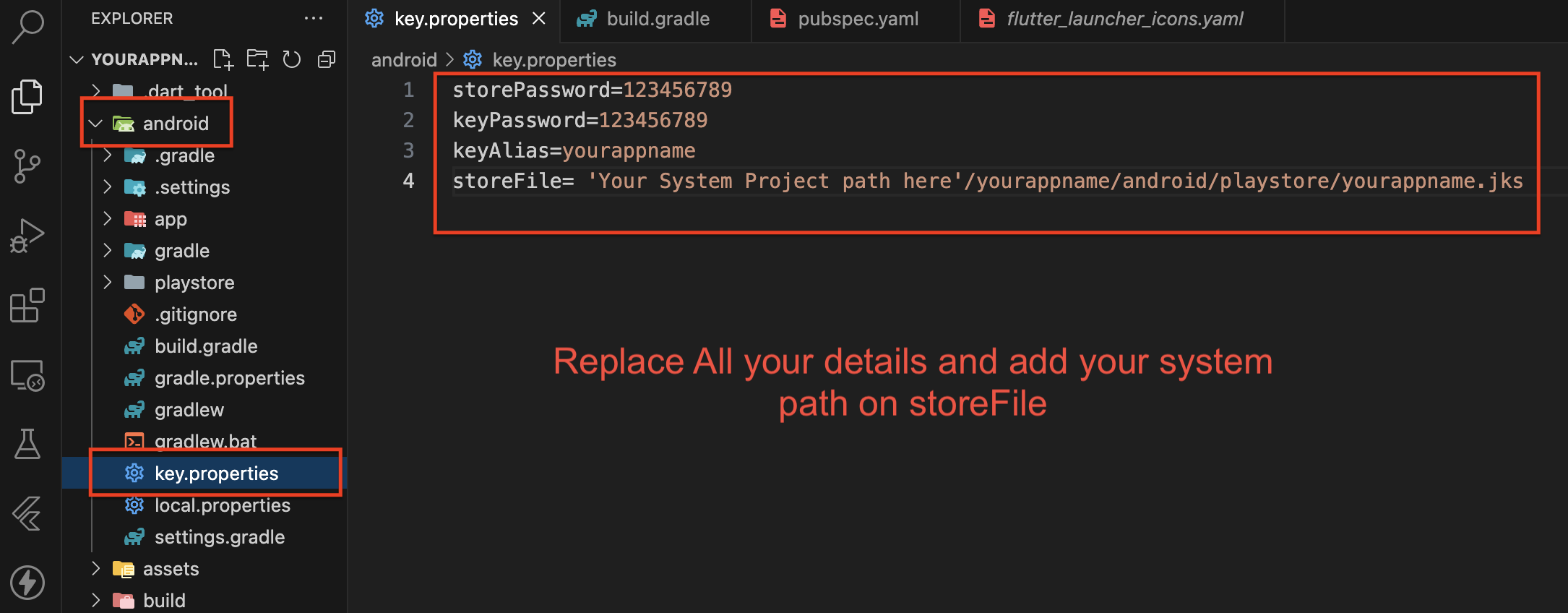This screenshot has width=1568, height=613.
Task: Open the Extensions view icon
Action: [x=27, y=305]
